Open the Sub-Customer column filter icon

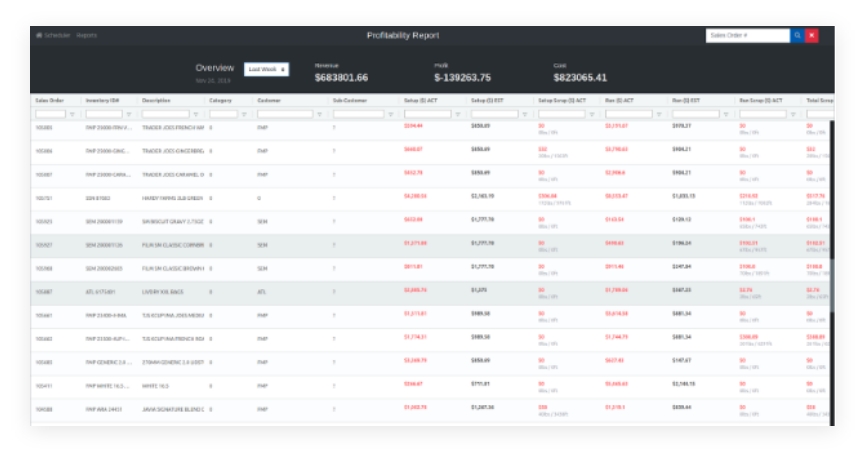tap(390, 114)
